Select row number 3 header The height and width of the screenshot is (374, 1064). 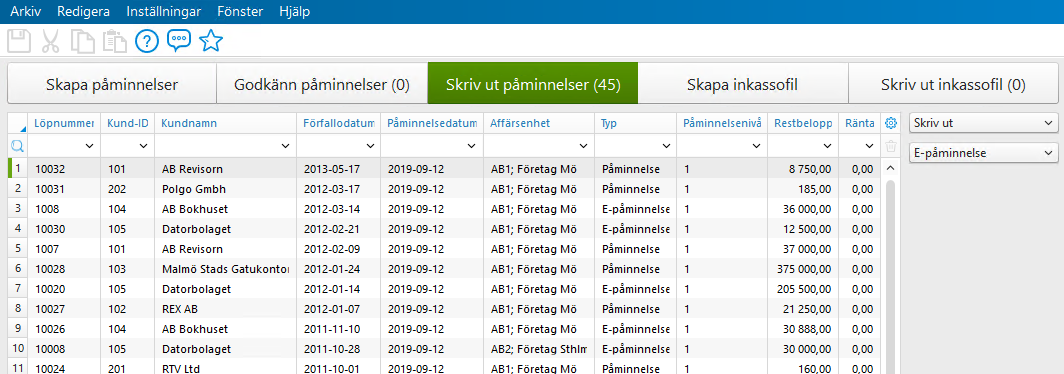click(x=18, y=209)
